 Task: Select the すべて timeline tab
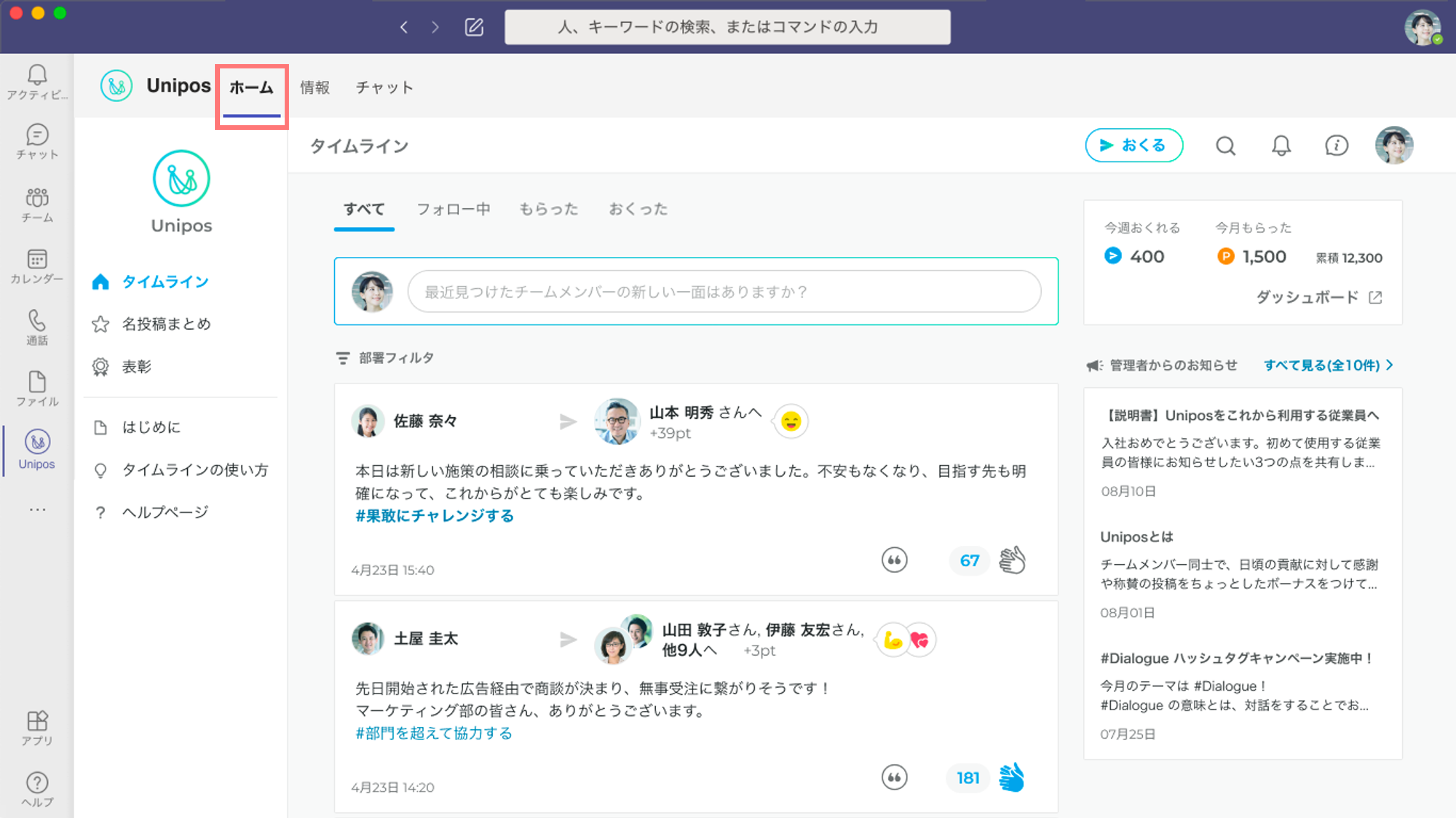pyautogui.click(x=364, y=210)
